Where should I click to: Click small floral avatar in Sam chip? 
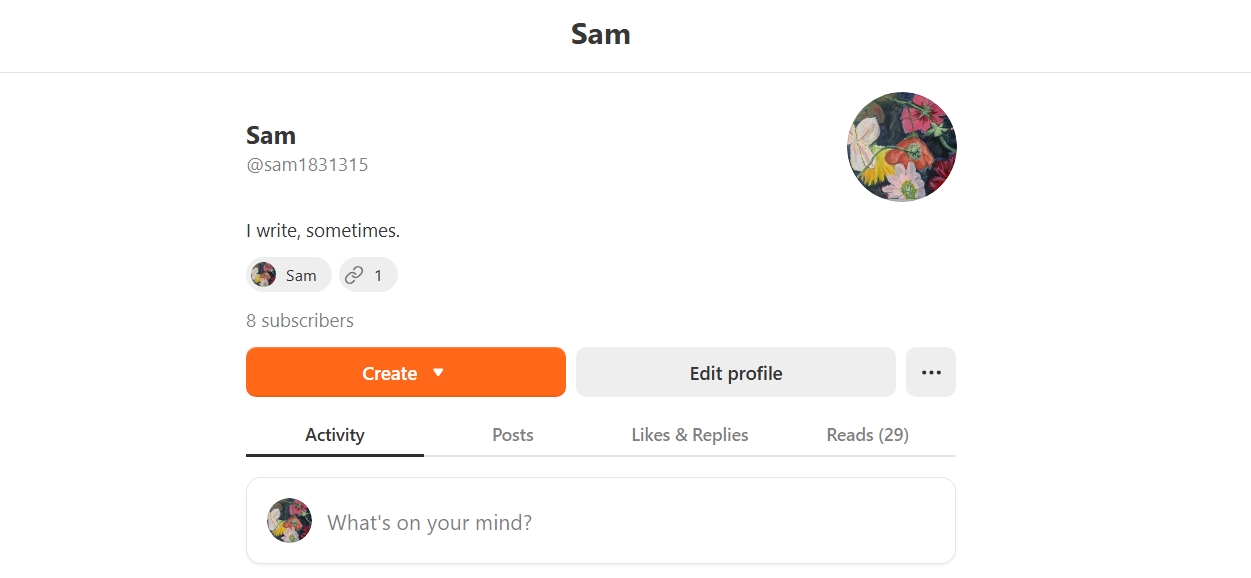264,275
